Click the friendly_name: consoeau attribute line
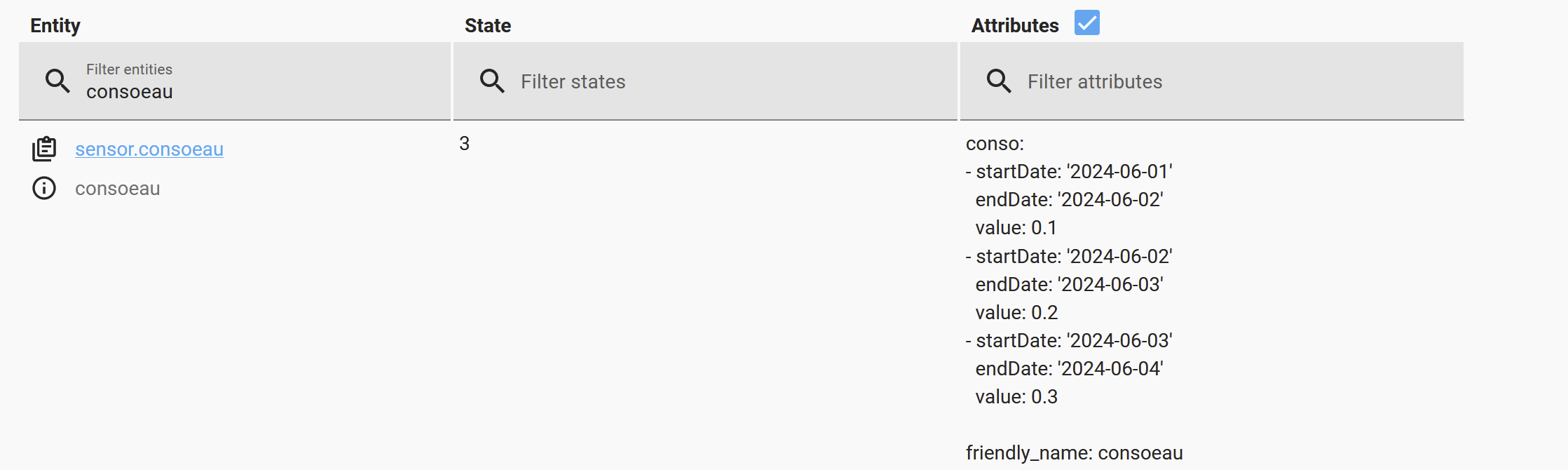 coord(1074,453)
